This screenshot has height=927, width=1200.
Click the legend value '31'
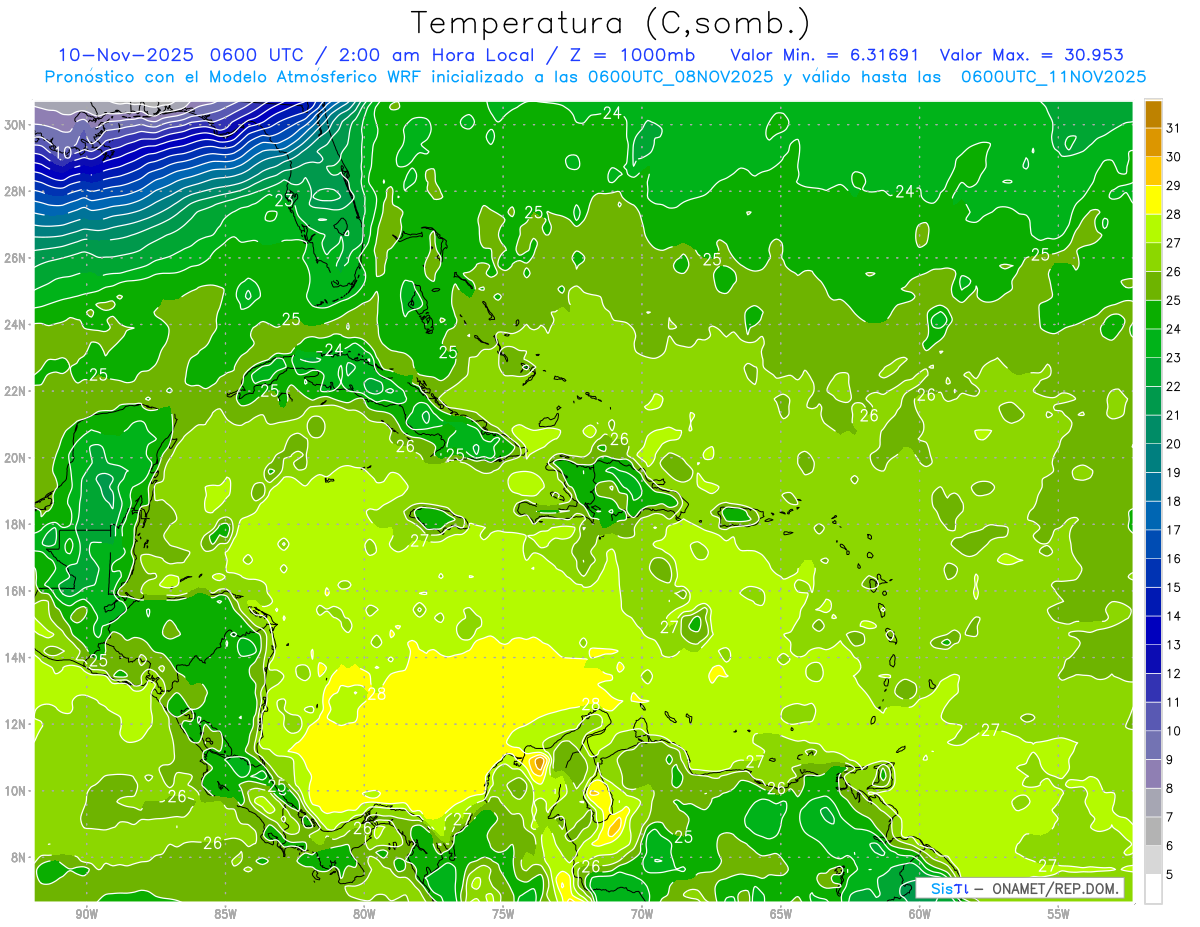click(1173, 128)
